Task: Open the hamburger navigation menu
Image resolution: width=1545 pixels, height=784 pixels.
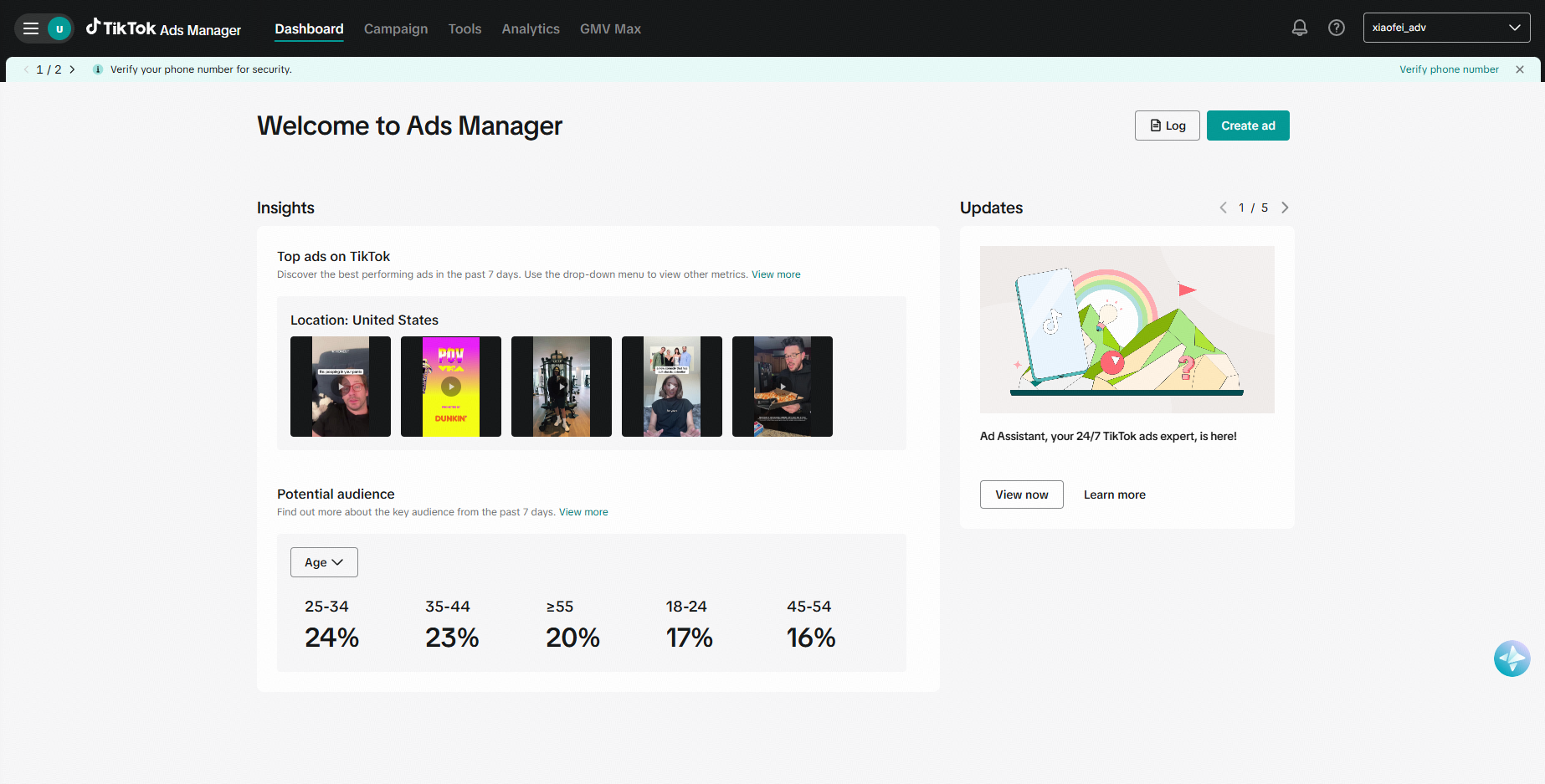Action: (31, 28)
